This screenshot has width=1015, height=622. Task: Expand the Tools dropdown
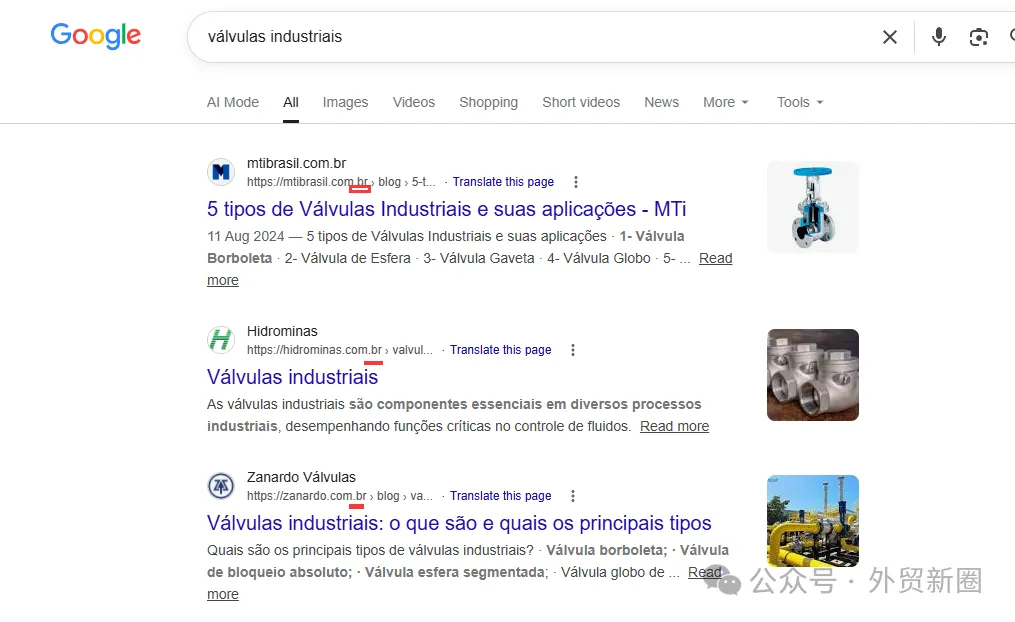tap(800, 102)
